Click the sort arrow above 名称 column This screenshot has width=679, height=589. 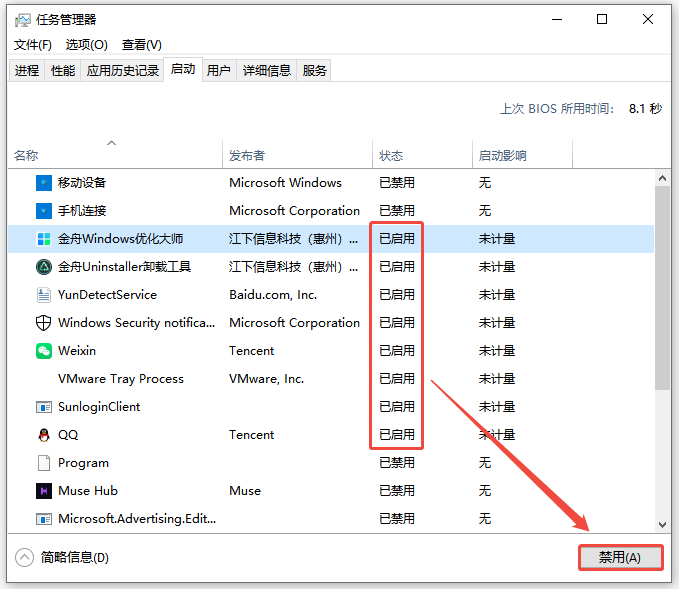click(x=112, y=143)
